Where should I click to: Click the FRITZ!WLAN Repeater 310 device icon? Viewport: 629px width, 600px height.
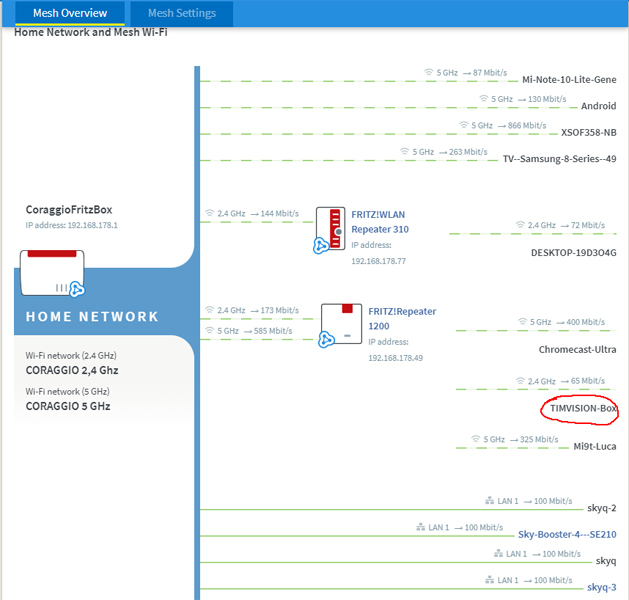(329, 230)
